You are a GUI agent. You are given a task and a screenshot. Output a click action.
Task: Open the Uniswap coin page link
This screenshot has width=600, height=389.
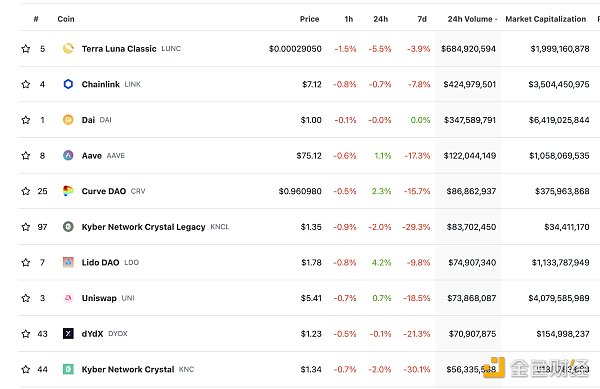(99, 298)
